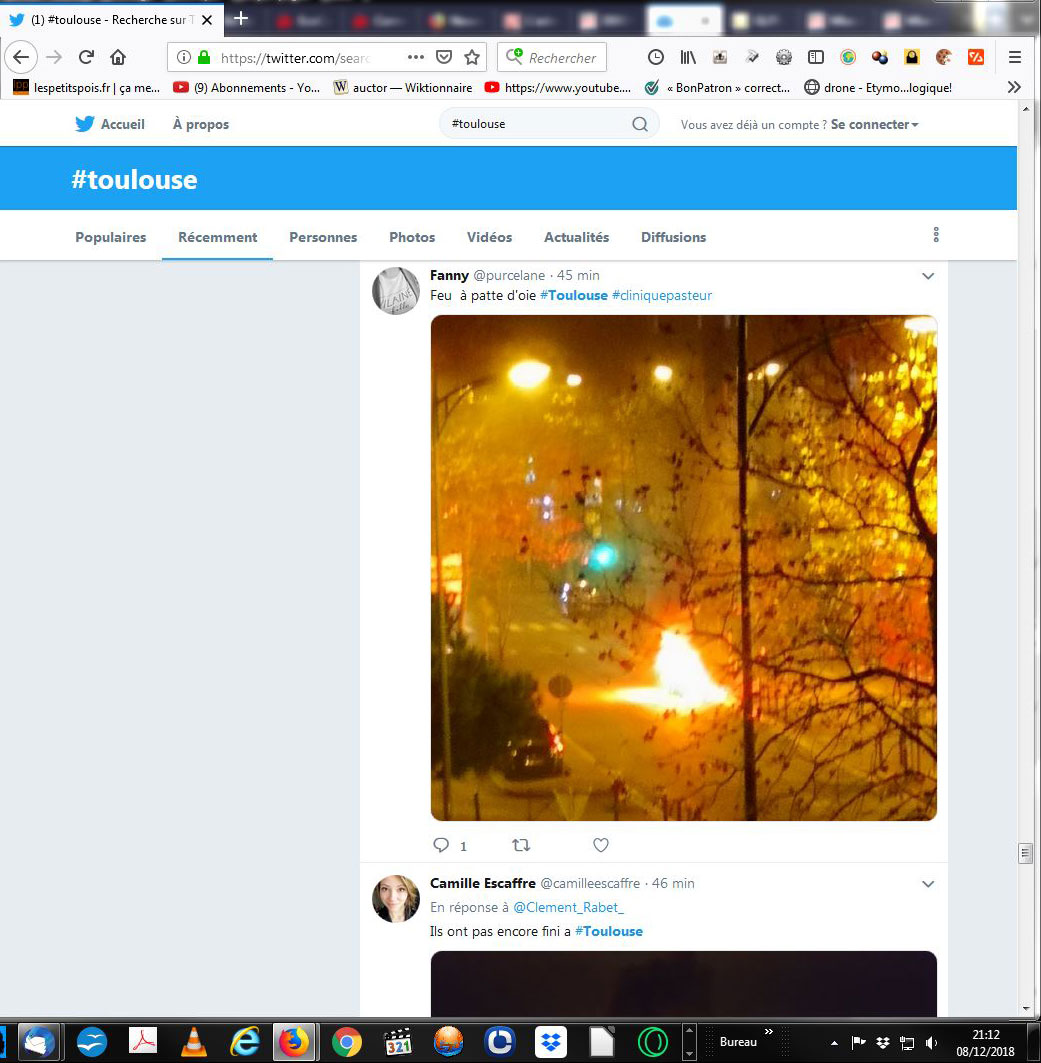The height and width of the screenshot is (1063, 1041).
Task: Open the Diffusions tab
Action: (674, 237)
